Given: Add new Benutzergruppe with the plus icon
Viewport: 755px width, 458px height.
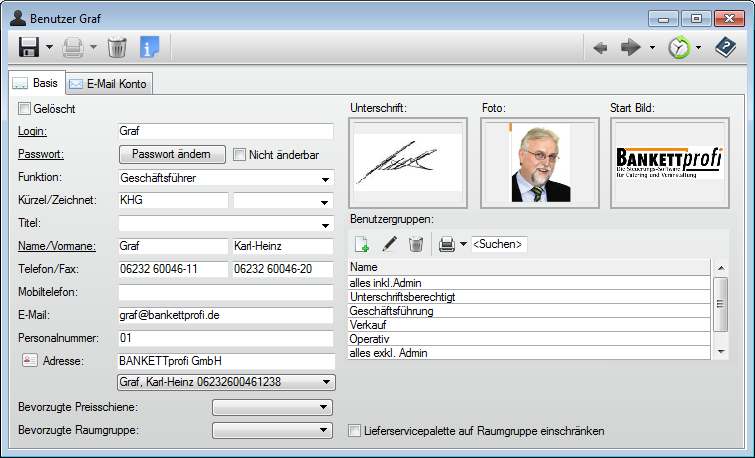Looking at the screenshot, I should point(361,243).
